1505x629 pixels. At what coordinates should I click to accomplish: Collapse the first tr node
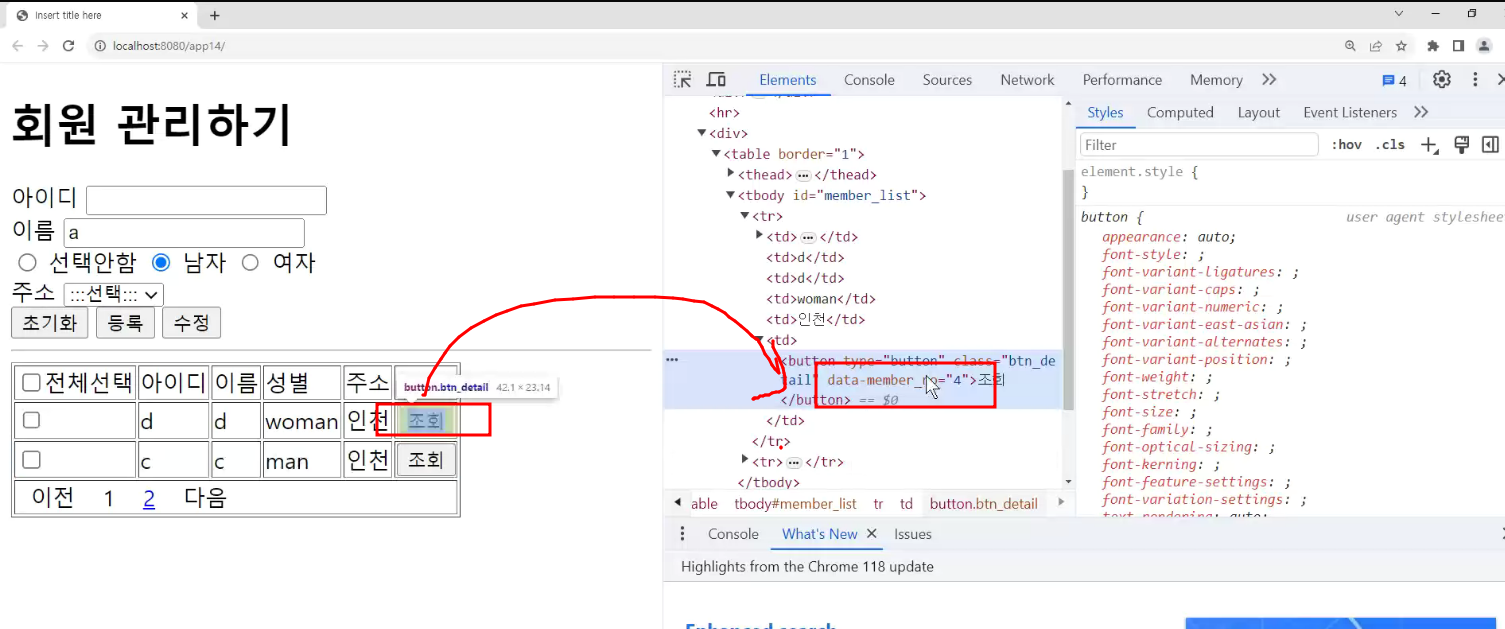(x=745, y=216)
